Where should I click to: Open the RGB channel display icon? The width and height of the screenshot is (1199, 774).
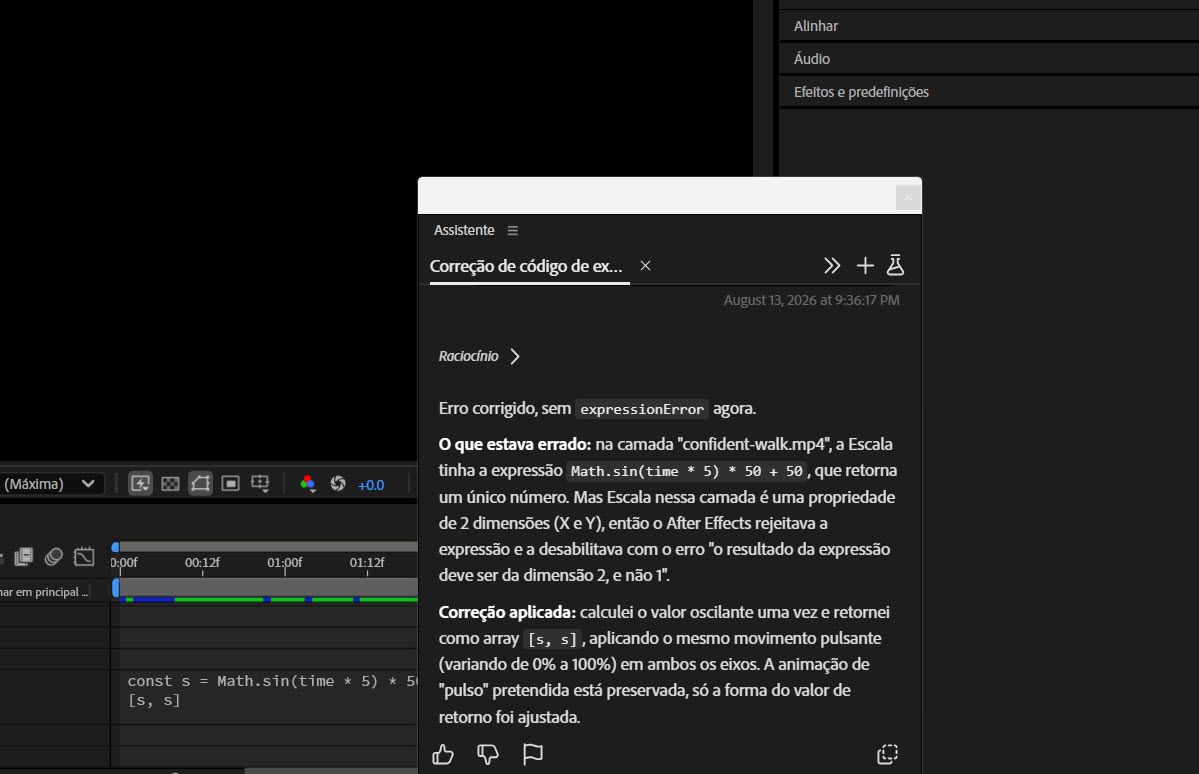307,483
